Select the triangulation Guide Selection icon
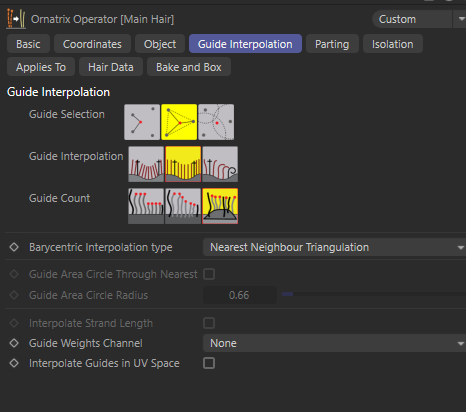The width and height of the screenshot is (466, 412). (179, 122)
